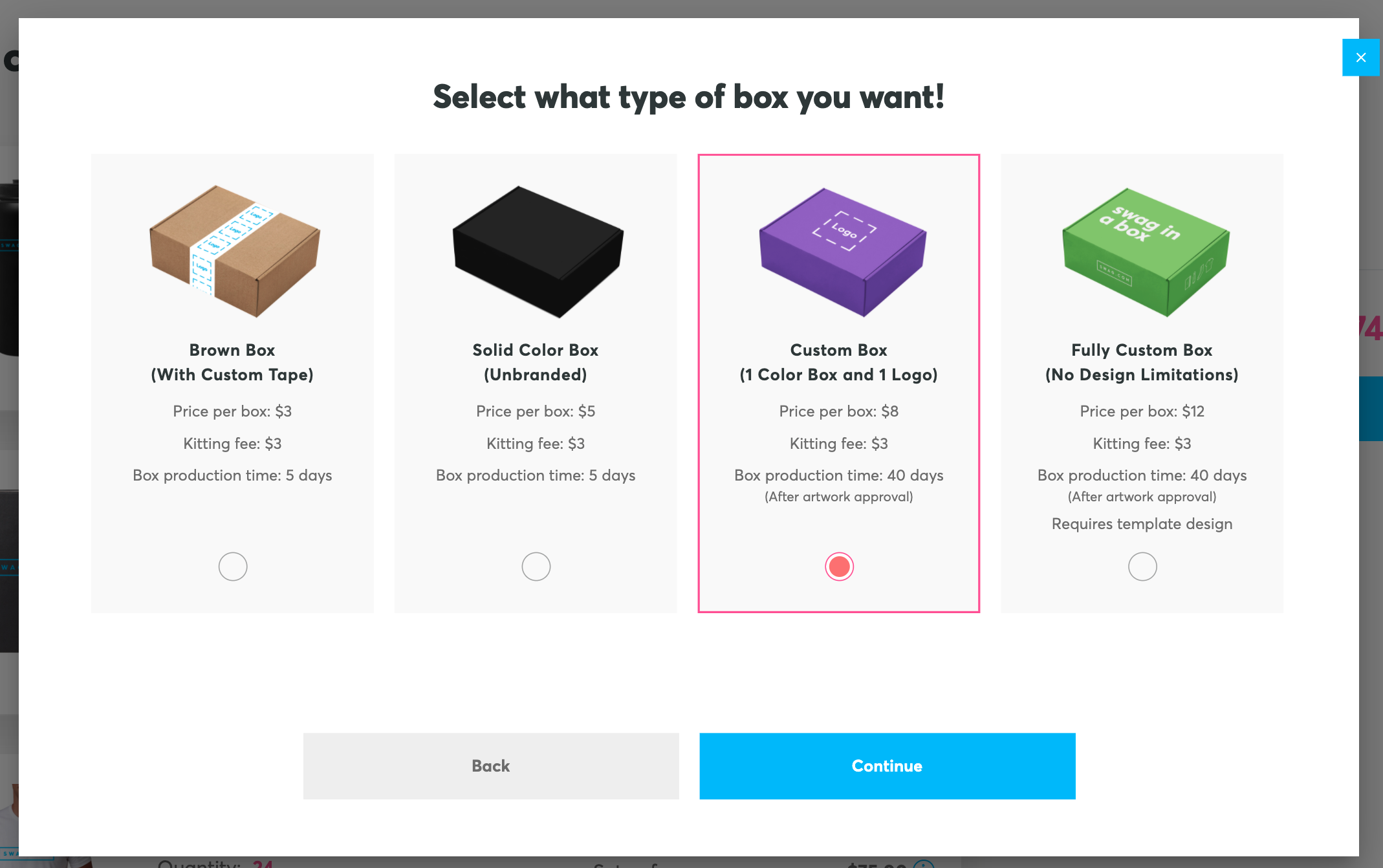Close the box selection dialog
Image resolution: width=1383 pixels, height=868 pixels.
(1361, 57)
